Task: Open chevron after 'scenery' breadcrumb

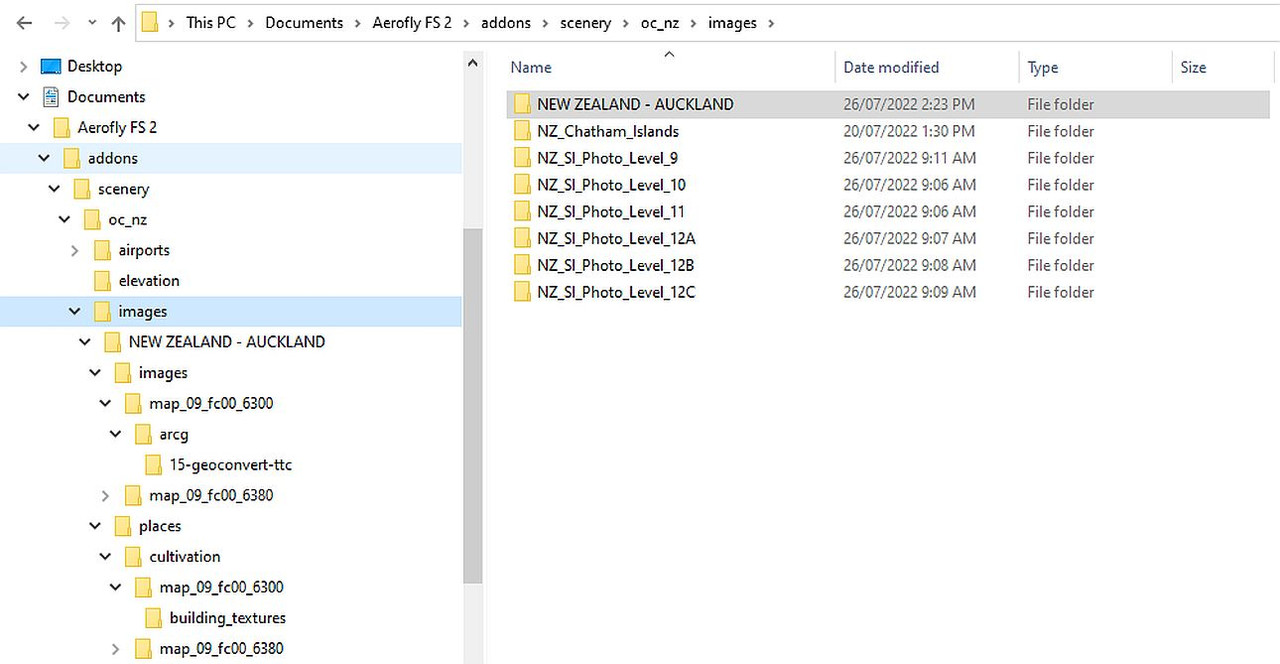Action: pyautogui.click(x=626, y=23)
